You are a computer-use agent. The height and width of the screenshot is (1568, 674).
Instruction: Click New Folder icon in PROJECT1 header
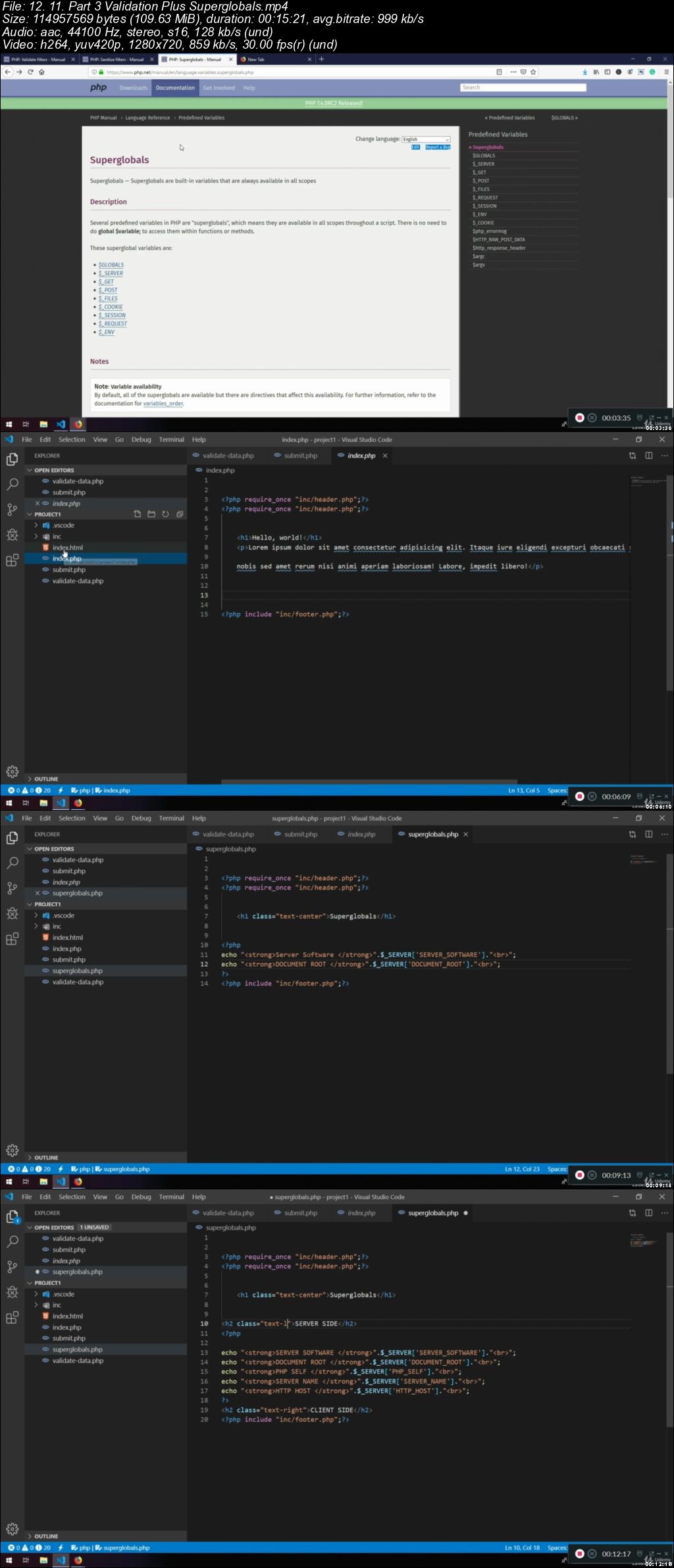pyautogui.click(x=151, y=514)
